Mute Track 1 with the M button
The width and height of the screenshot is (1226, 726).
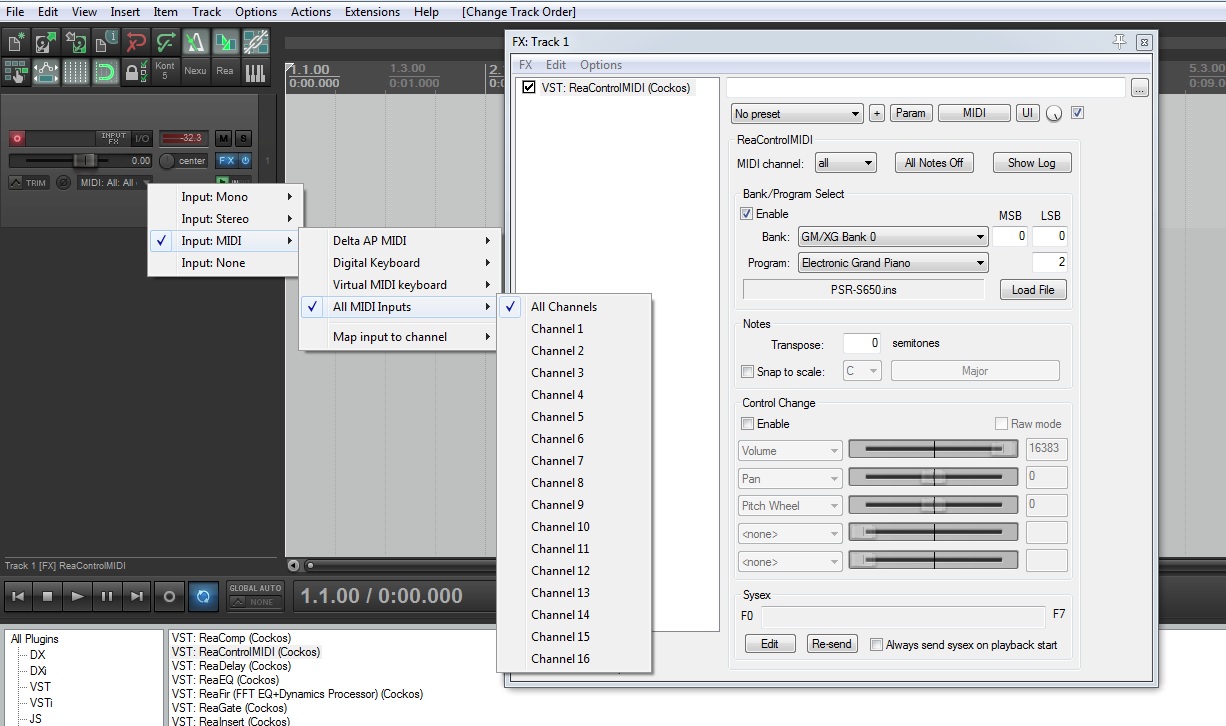tap(223, 138)
